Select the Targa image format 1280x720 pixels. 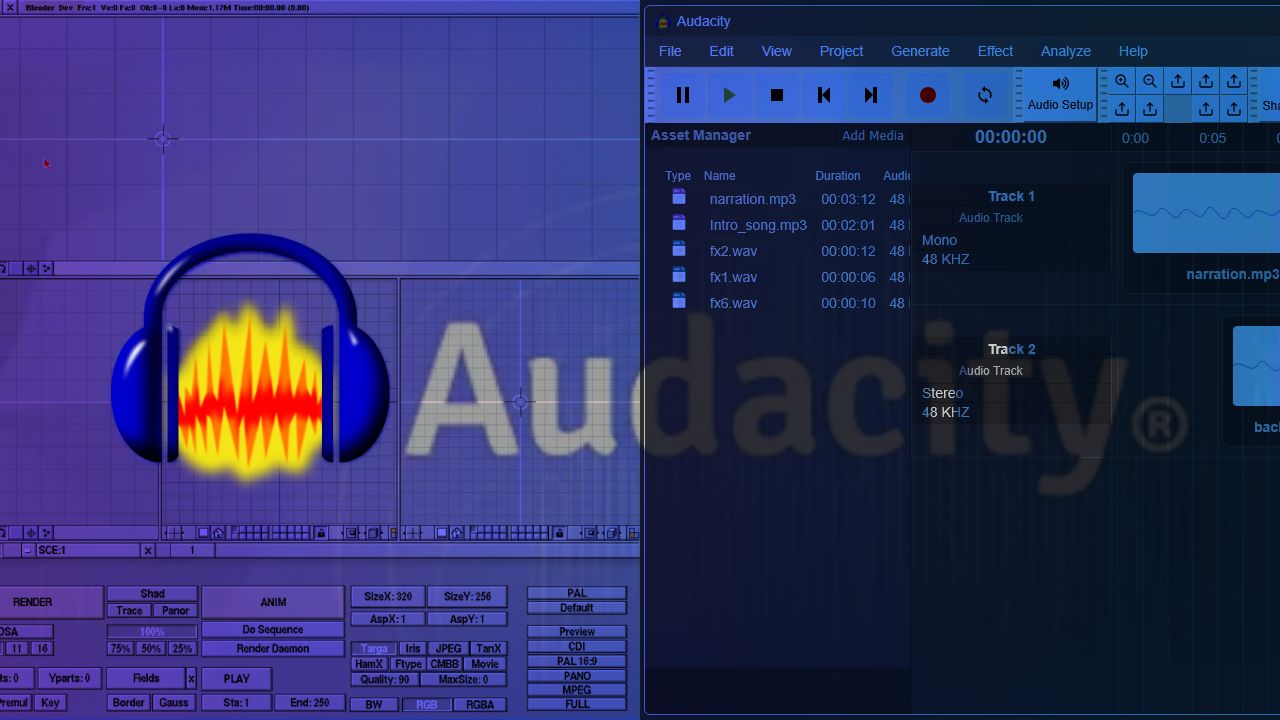click(x=374, y=649)
